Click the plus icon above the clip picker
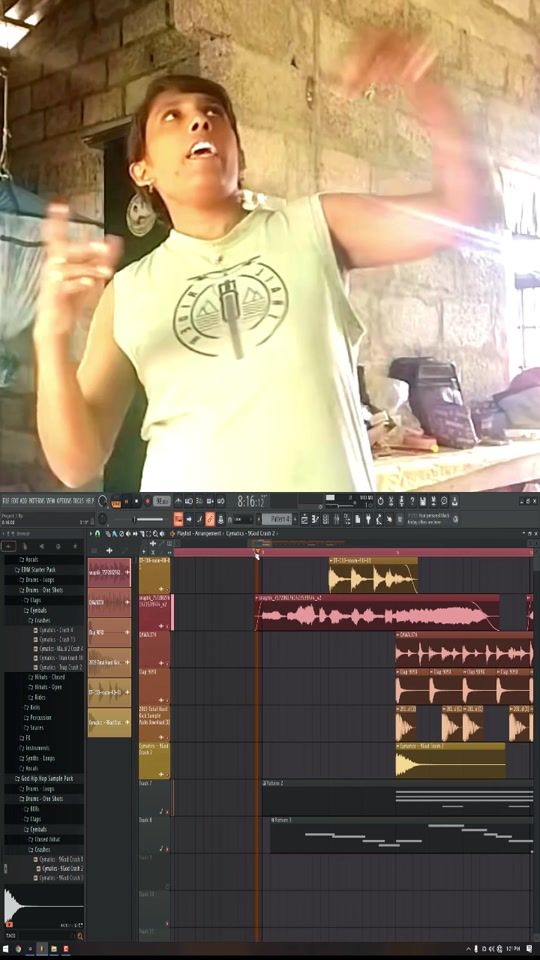The image size is (540, 960). point(109,551)
